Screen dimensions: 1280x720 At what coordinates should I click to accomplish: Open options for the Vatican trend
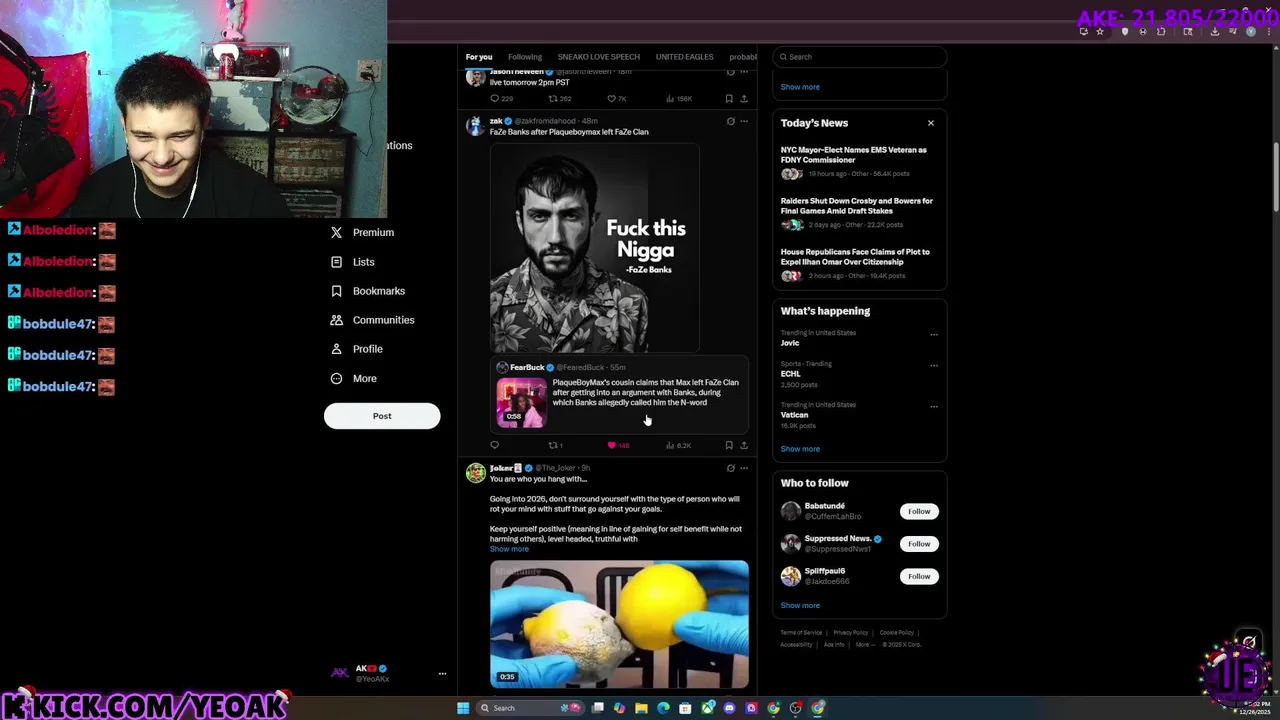click(x=934, y=407)
